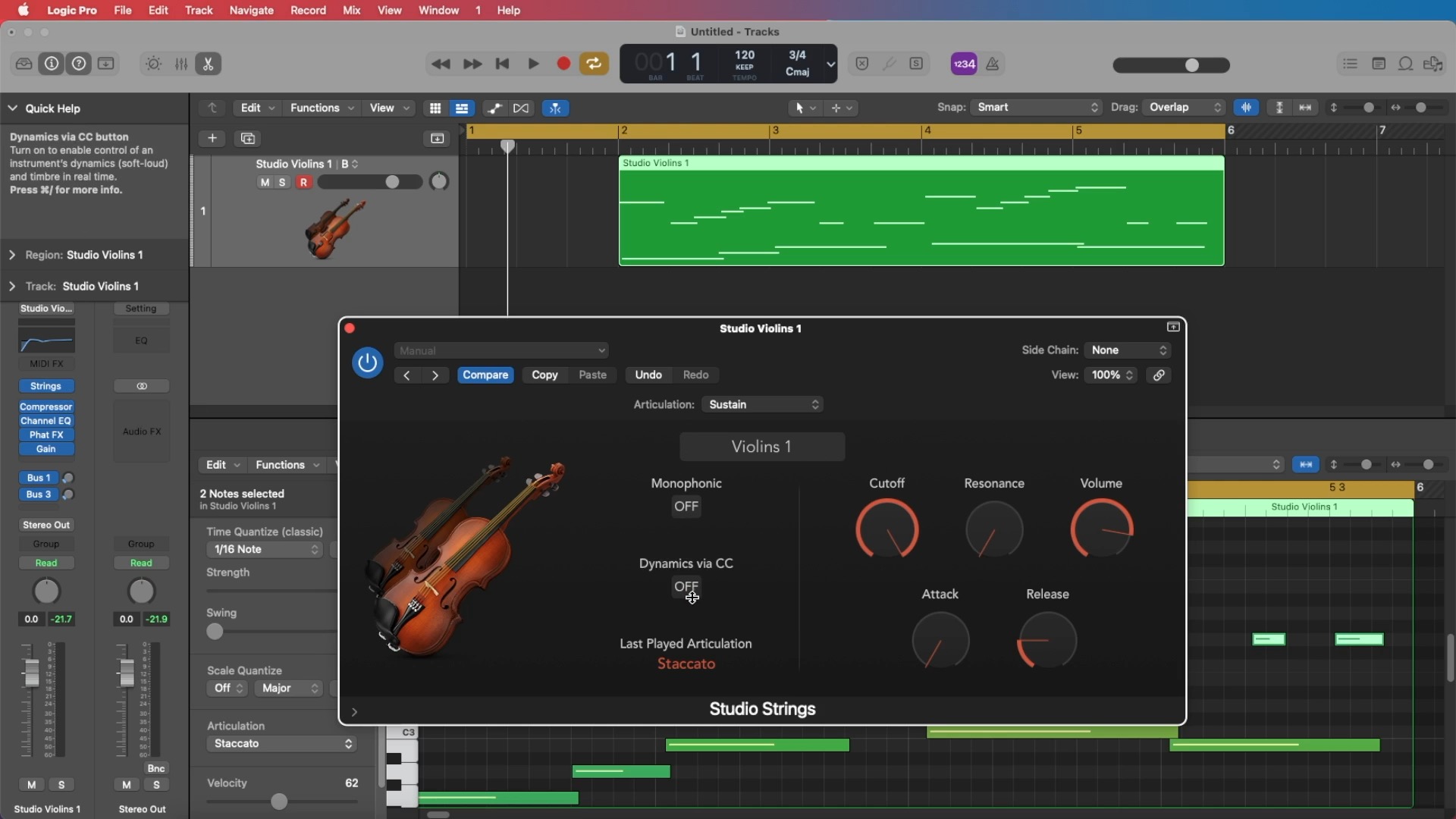1456x819 pixels.
Task: Click the Strings instrument slot
Action: (46, 386)
